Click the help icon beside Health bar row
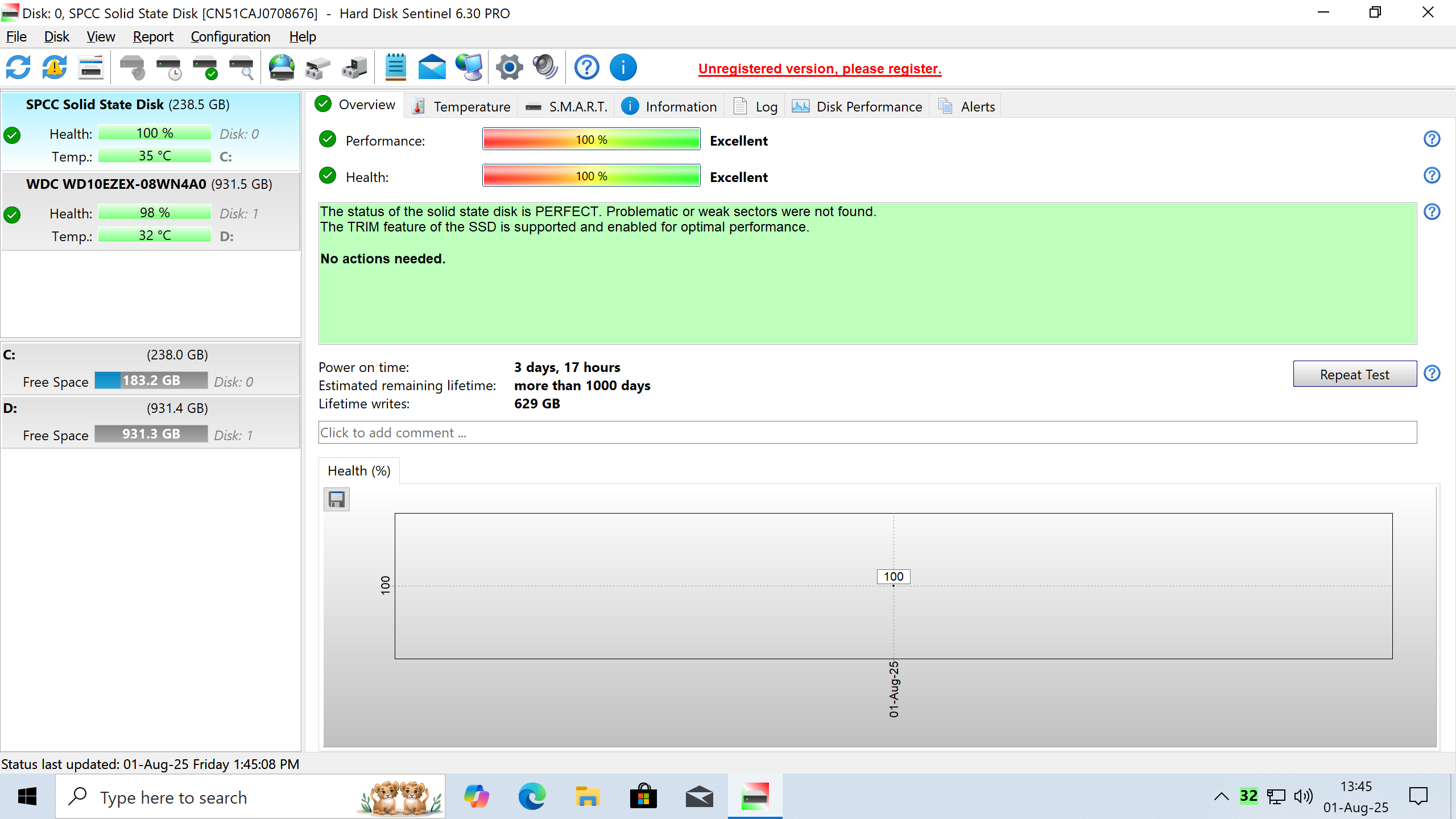 pyautogui.click(x=1432, y=175)
